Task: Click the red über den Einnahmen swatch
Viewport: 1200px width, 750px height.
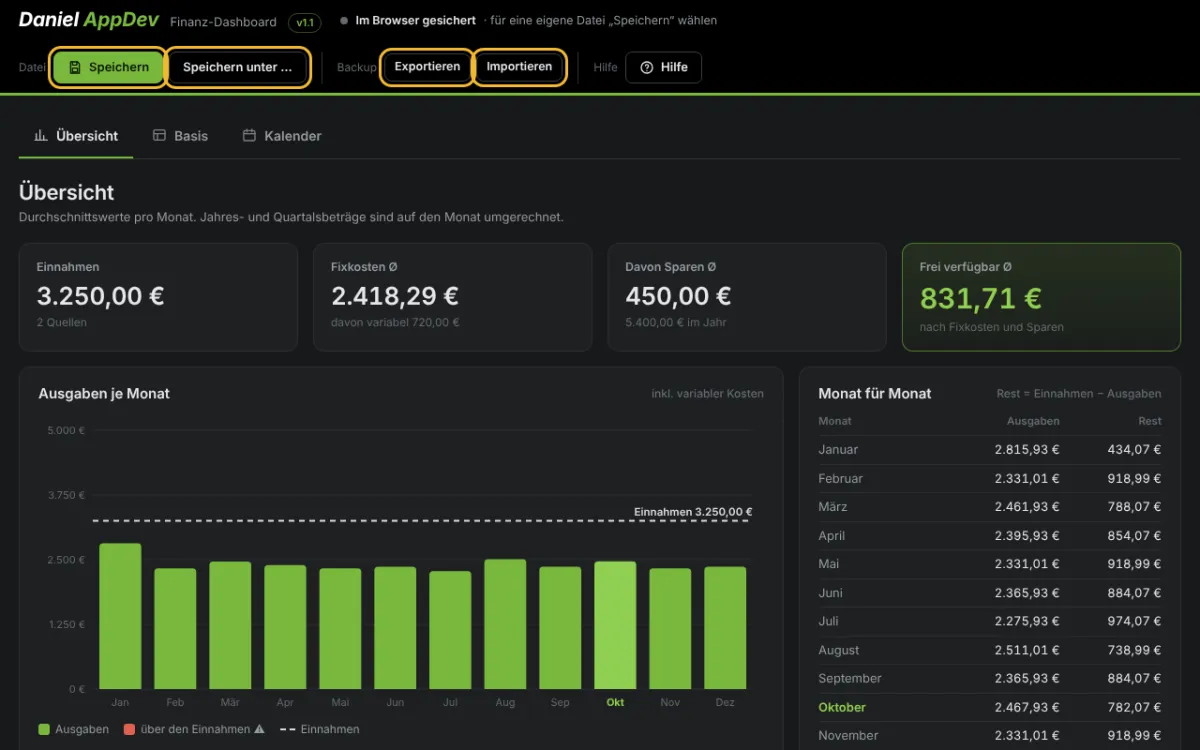Action: pos(130,729)
